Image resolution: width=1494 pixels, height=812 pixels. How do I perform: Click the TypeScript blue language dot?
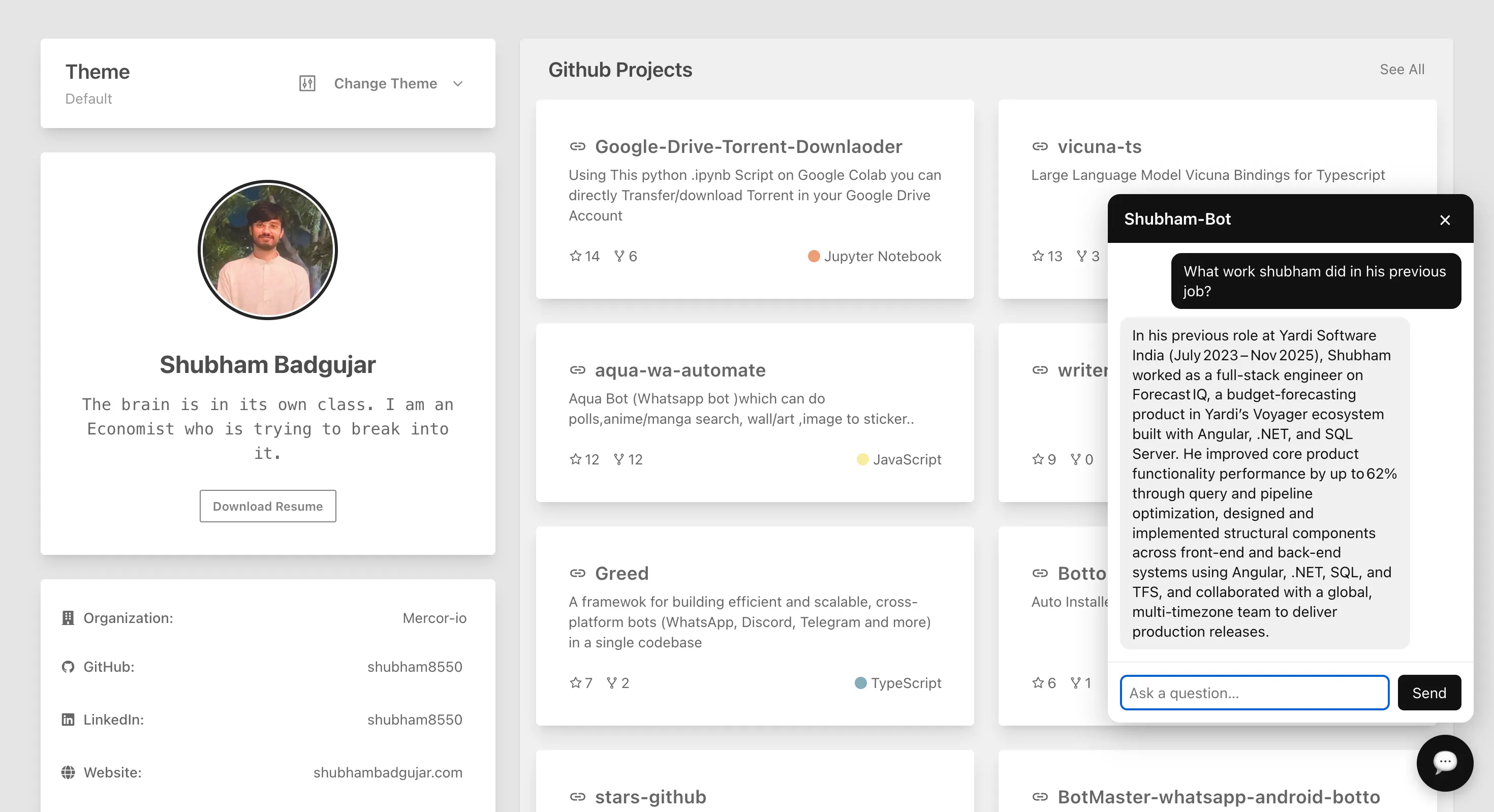[x=860, y=682]
